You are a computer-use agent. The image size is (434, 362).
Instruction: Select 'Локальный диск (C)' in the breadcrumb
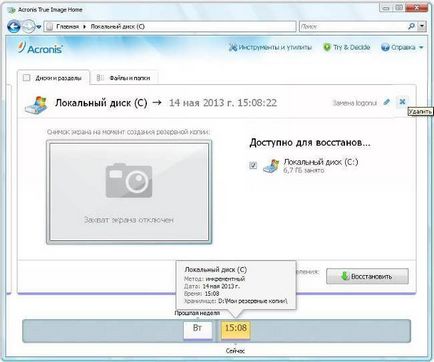(117, 27)
